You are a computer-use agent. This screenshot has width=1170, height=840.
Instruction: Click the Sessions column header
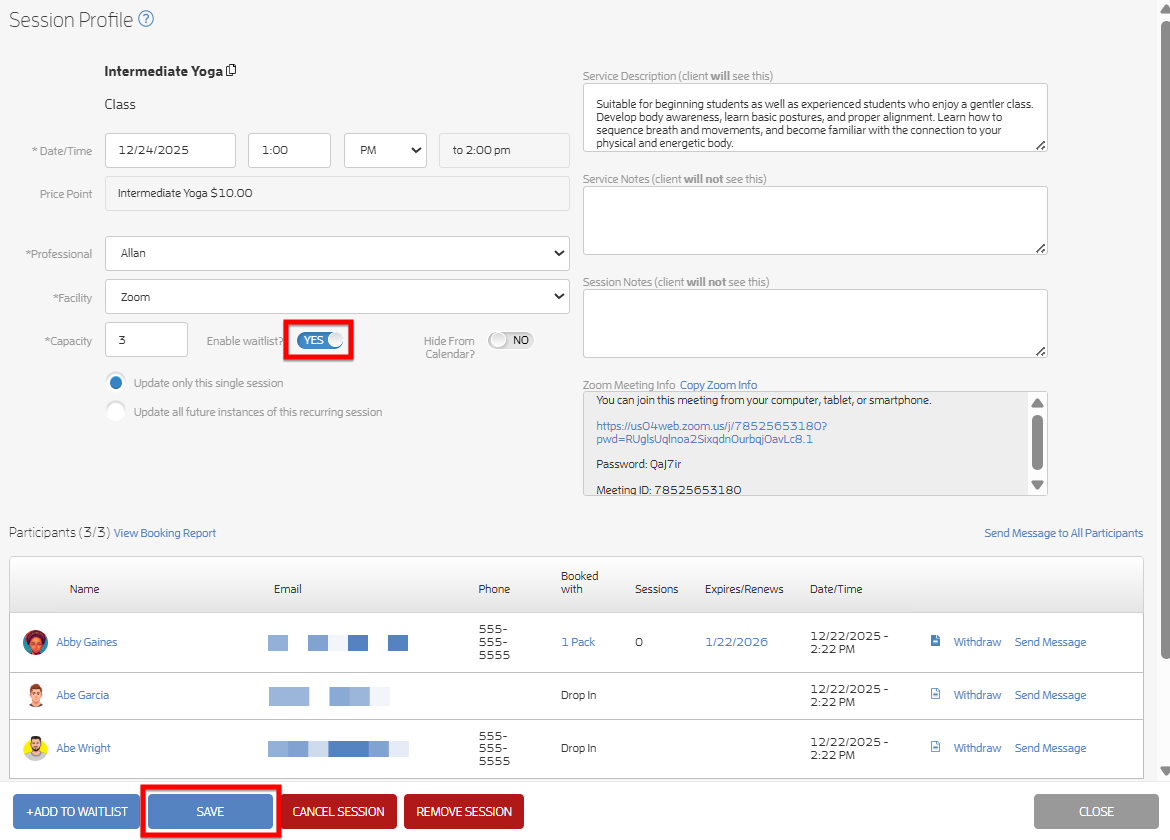(657, 589)
